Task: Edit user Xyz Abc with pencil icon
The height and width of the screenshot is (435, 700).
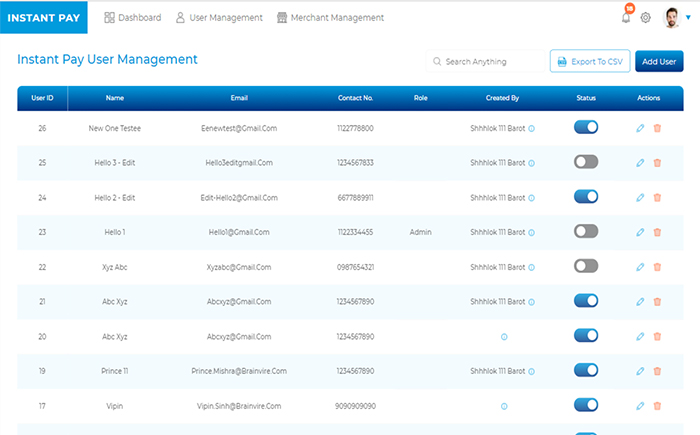Action: coord(640,267)
